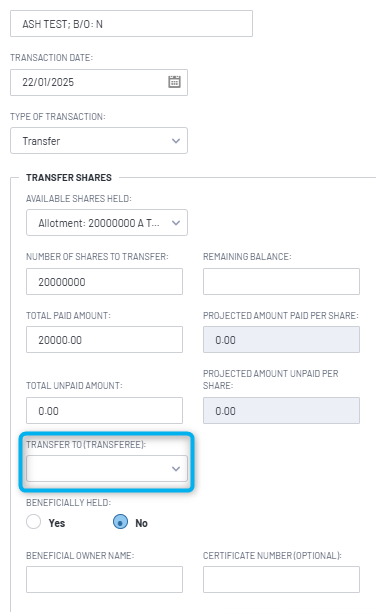376x614 pixels.
Task: Focus the Transaction Date text field
Action: pos(99,82)
